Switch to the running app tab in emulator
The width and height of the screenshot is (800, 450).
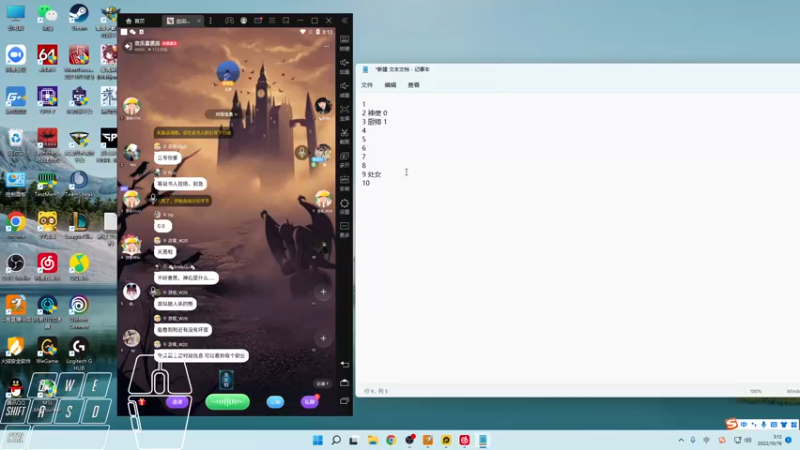(x=182, y=21)
